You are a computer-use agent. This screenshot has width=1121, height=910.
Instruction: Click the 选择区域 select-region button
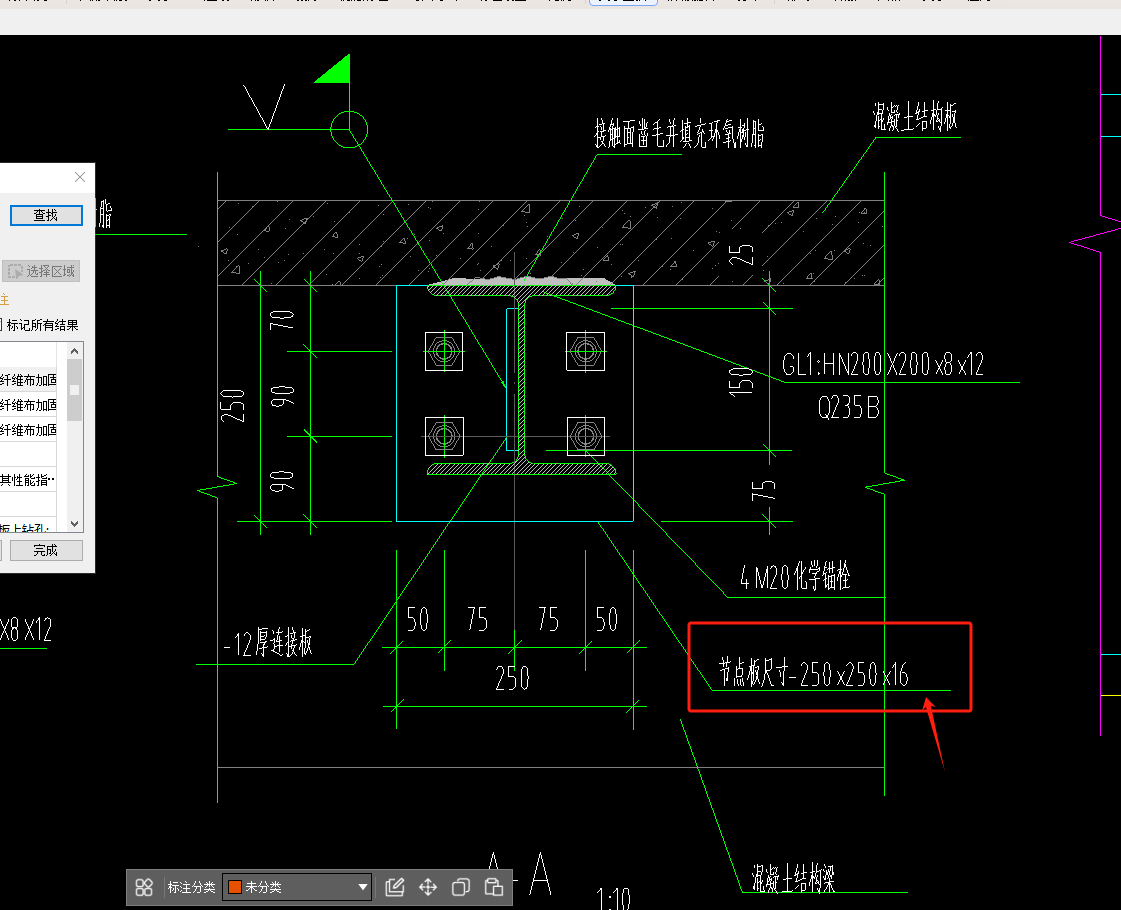point(41,271)
